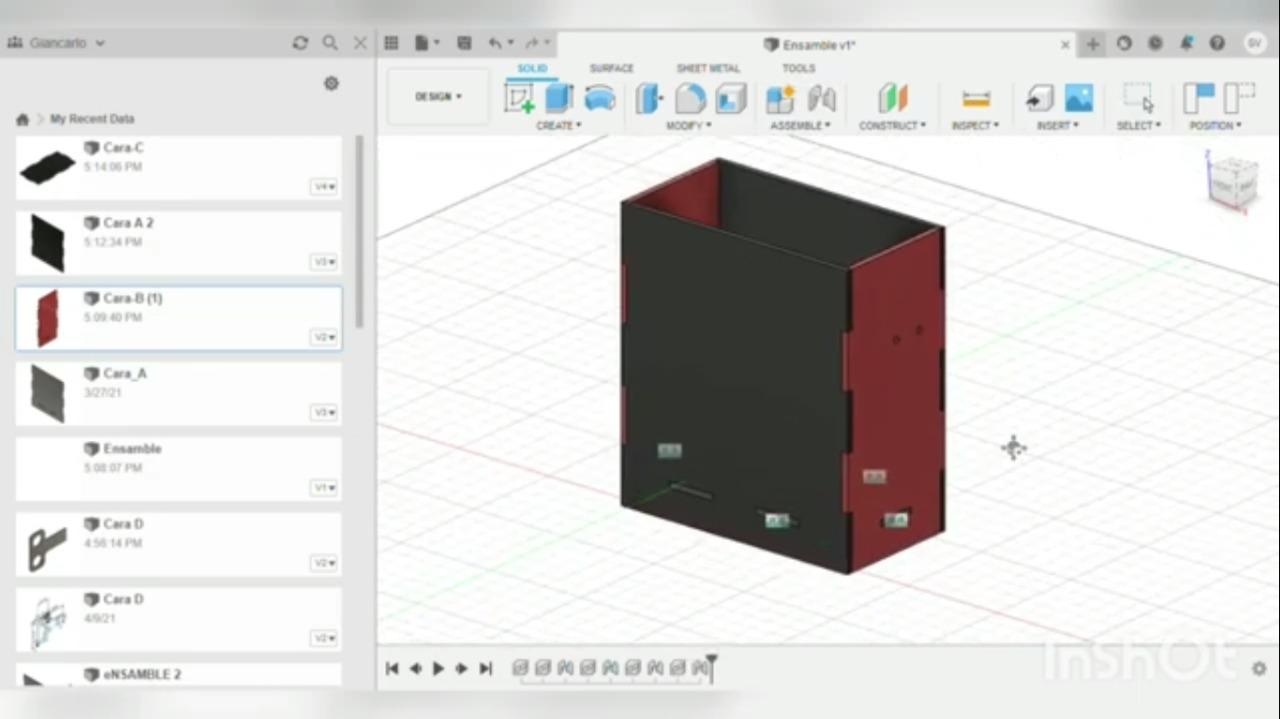Switch to the Solid tab
The width and height of the screenshot is (1280, 719).
point(532,68)
